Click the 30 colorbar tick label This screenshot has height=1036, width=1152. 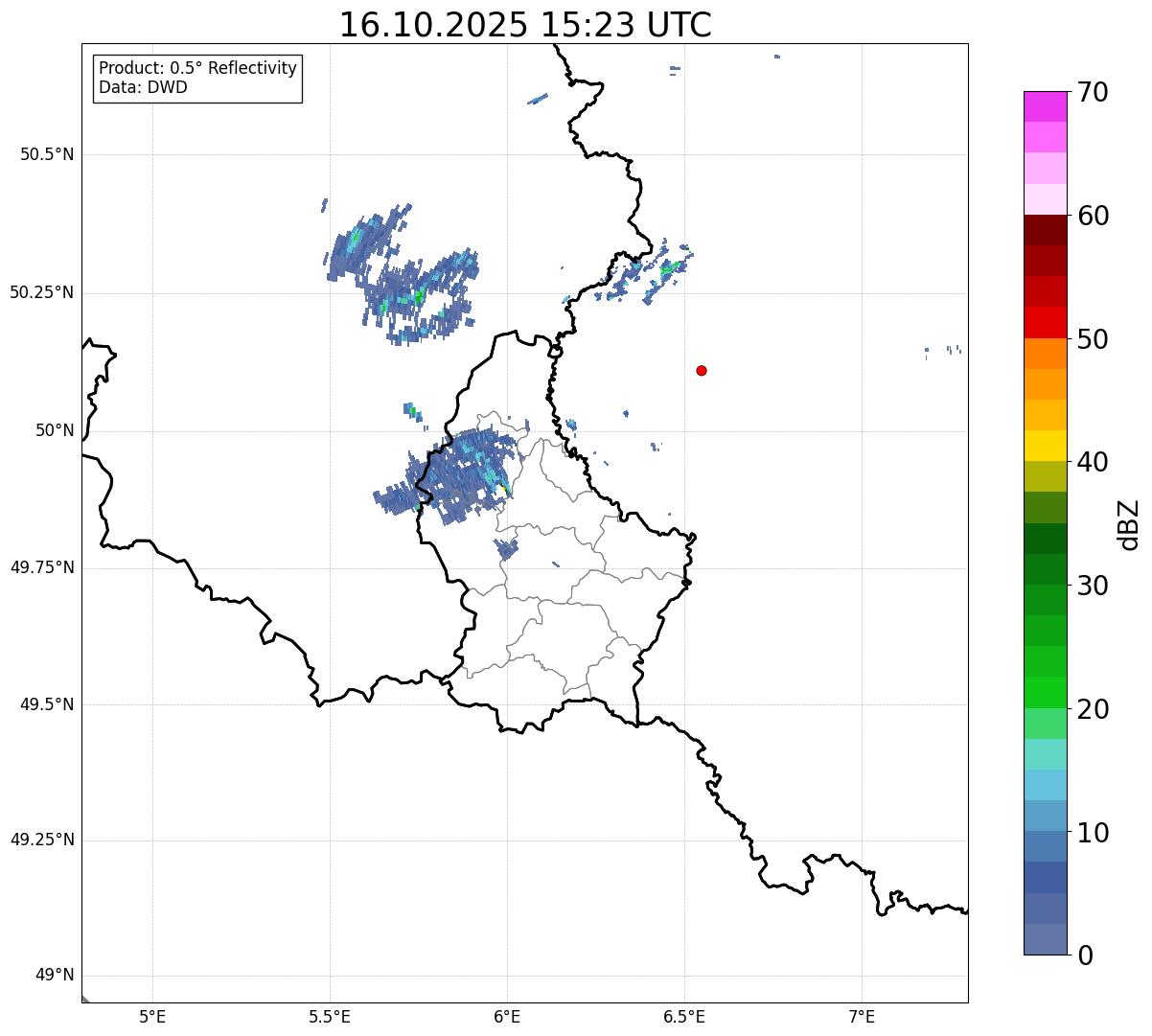pos(1093,586)
